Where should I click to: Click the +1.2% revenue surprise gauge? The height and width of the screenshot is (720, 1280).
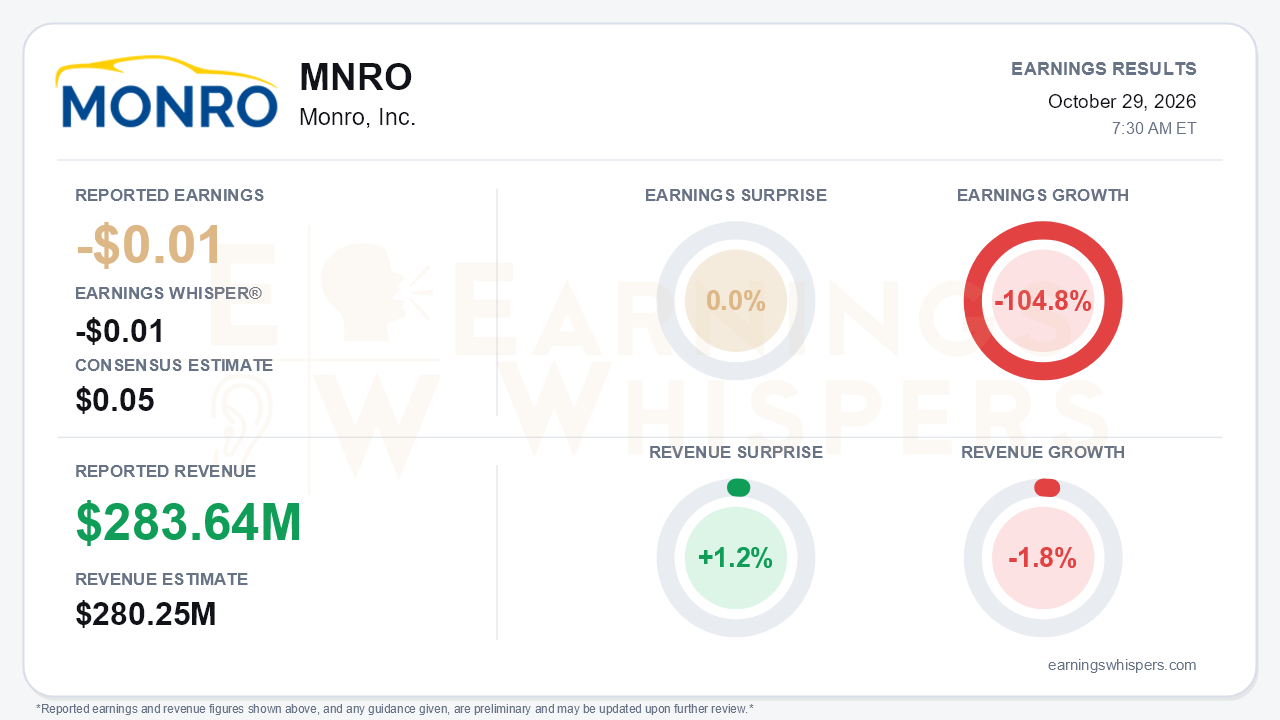tap(736, 558)
